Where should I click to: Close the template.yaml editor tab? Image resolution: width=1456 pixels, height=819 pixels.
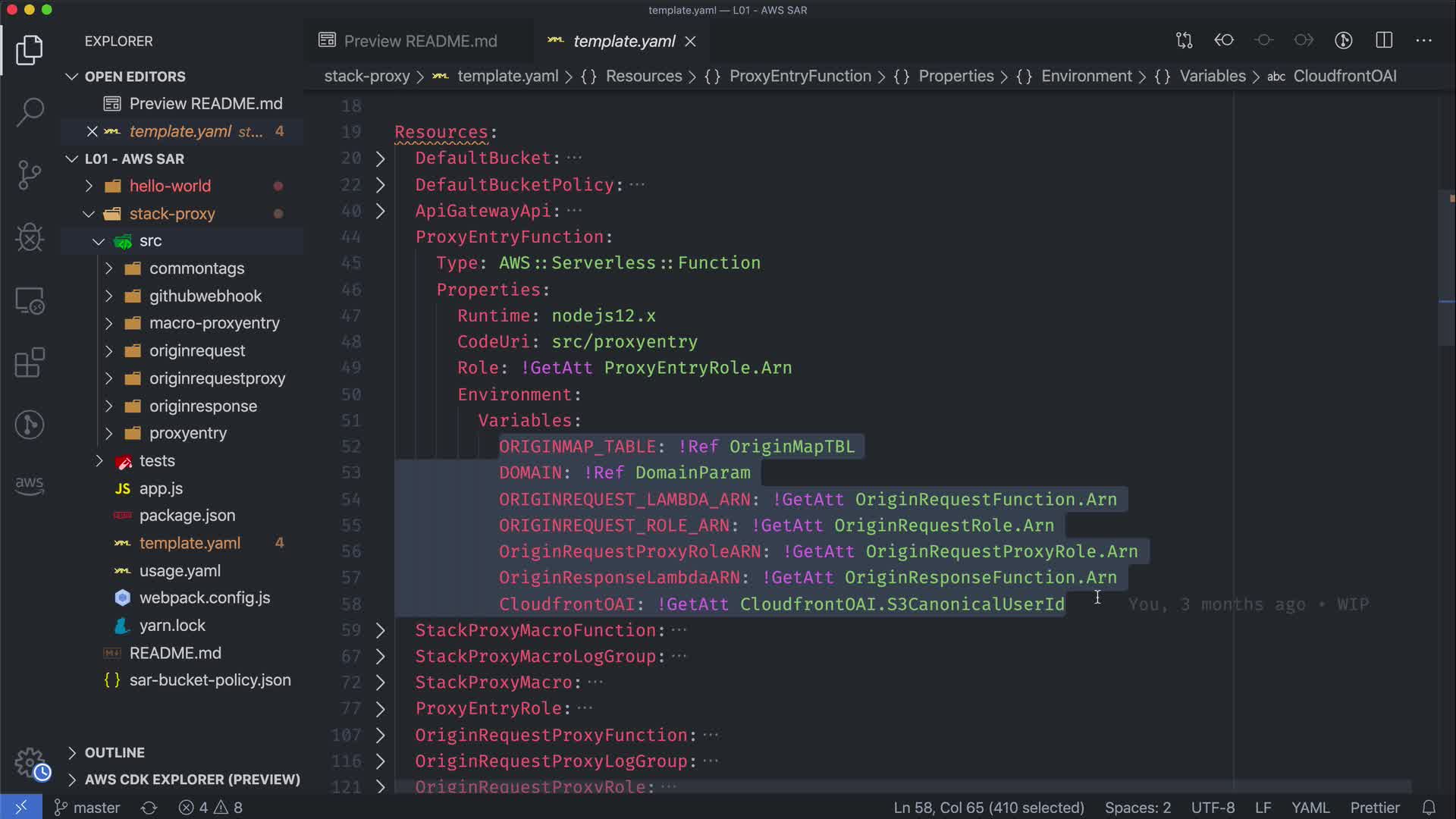point(690,41)
